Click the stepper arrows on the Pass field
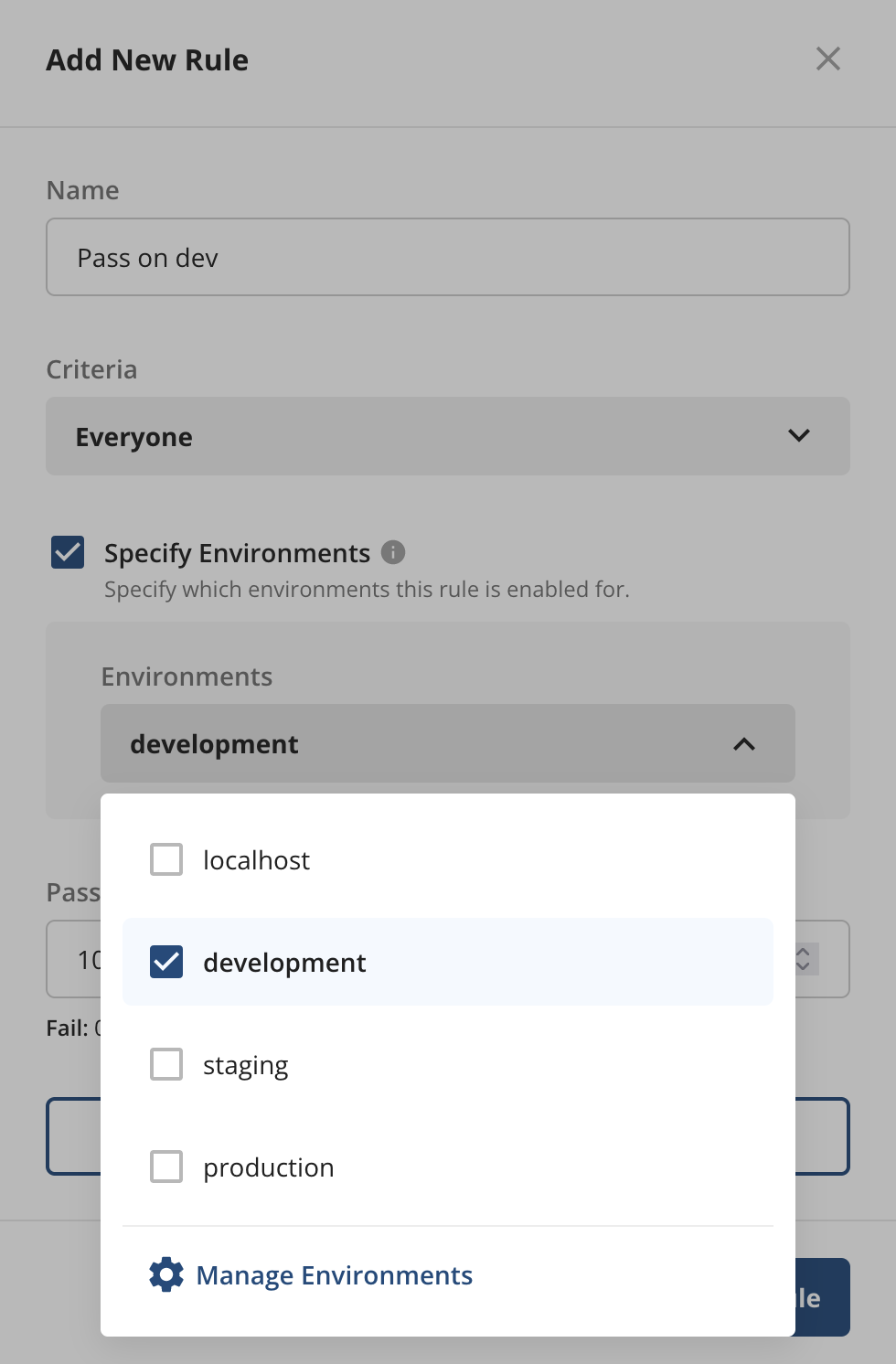The height and width of the screenshot is (1364, 896). pos(802,959)
